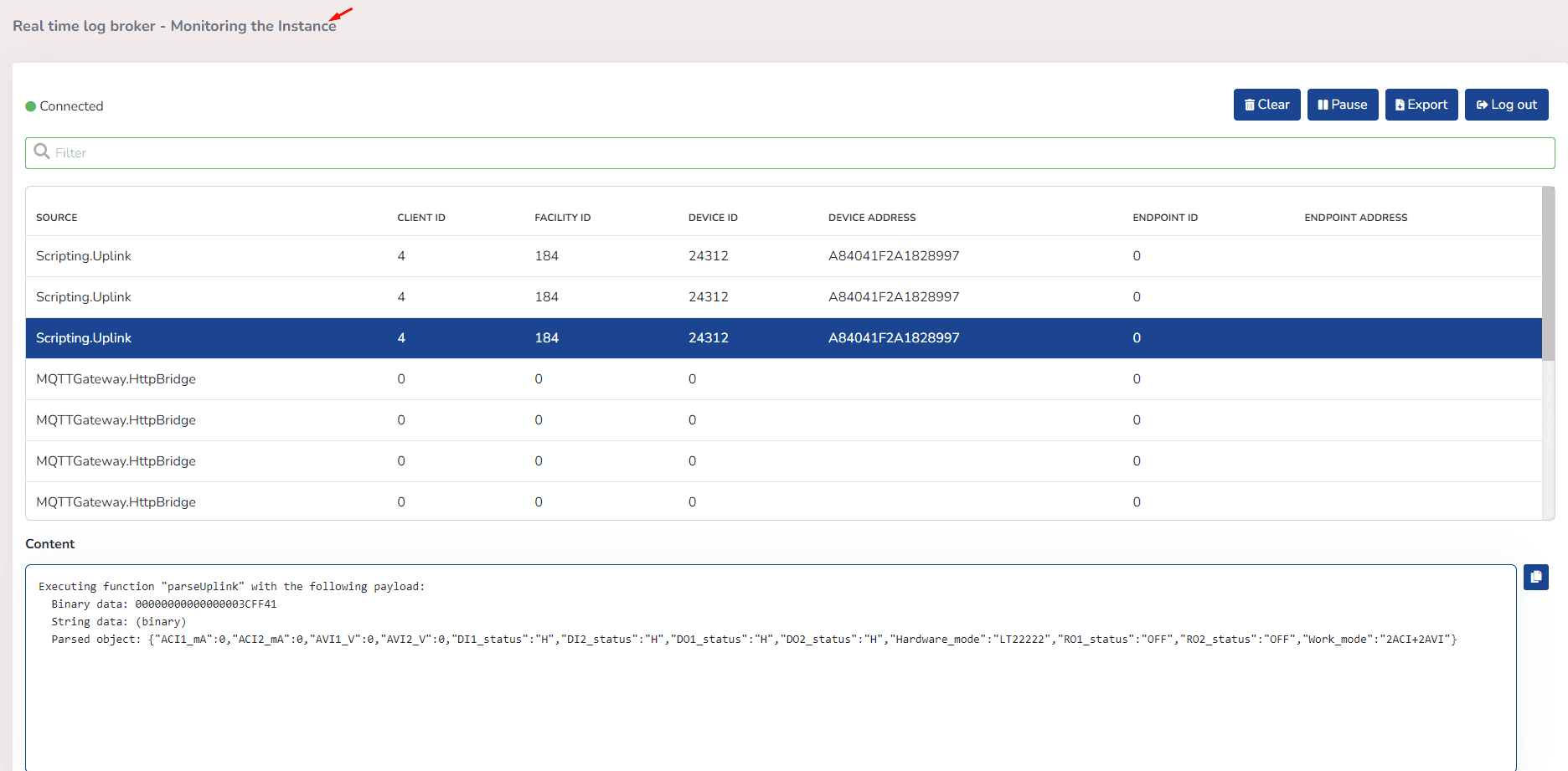Export the log entries
Image resolution: width=1568 pixels, height=771 pixels.
(1421, 105)
